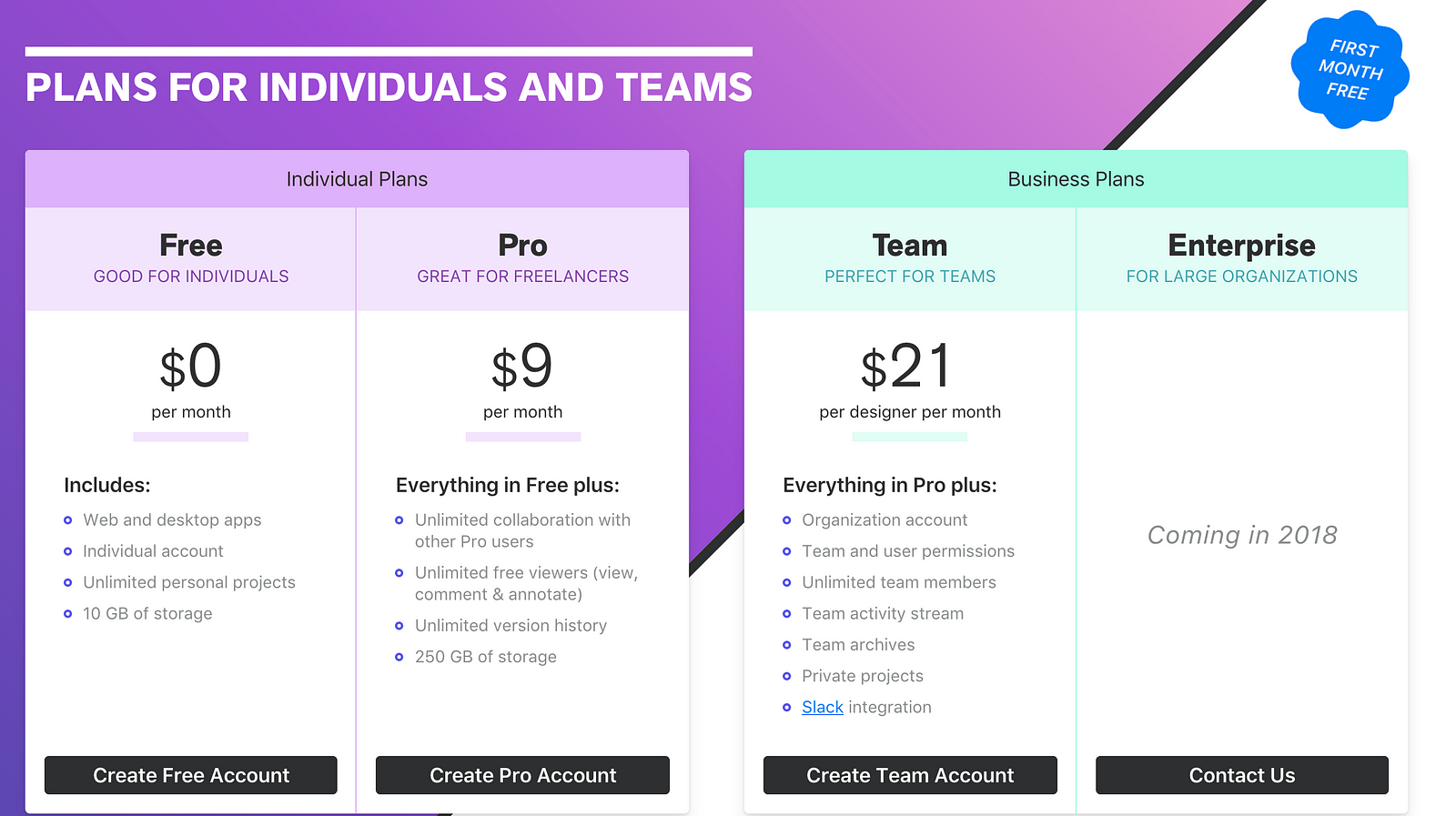
Task: Hit the Contact Us button
Action: click(1241, 775)
